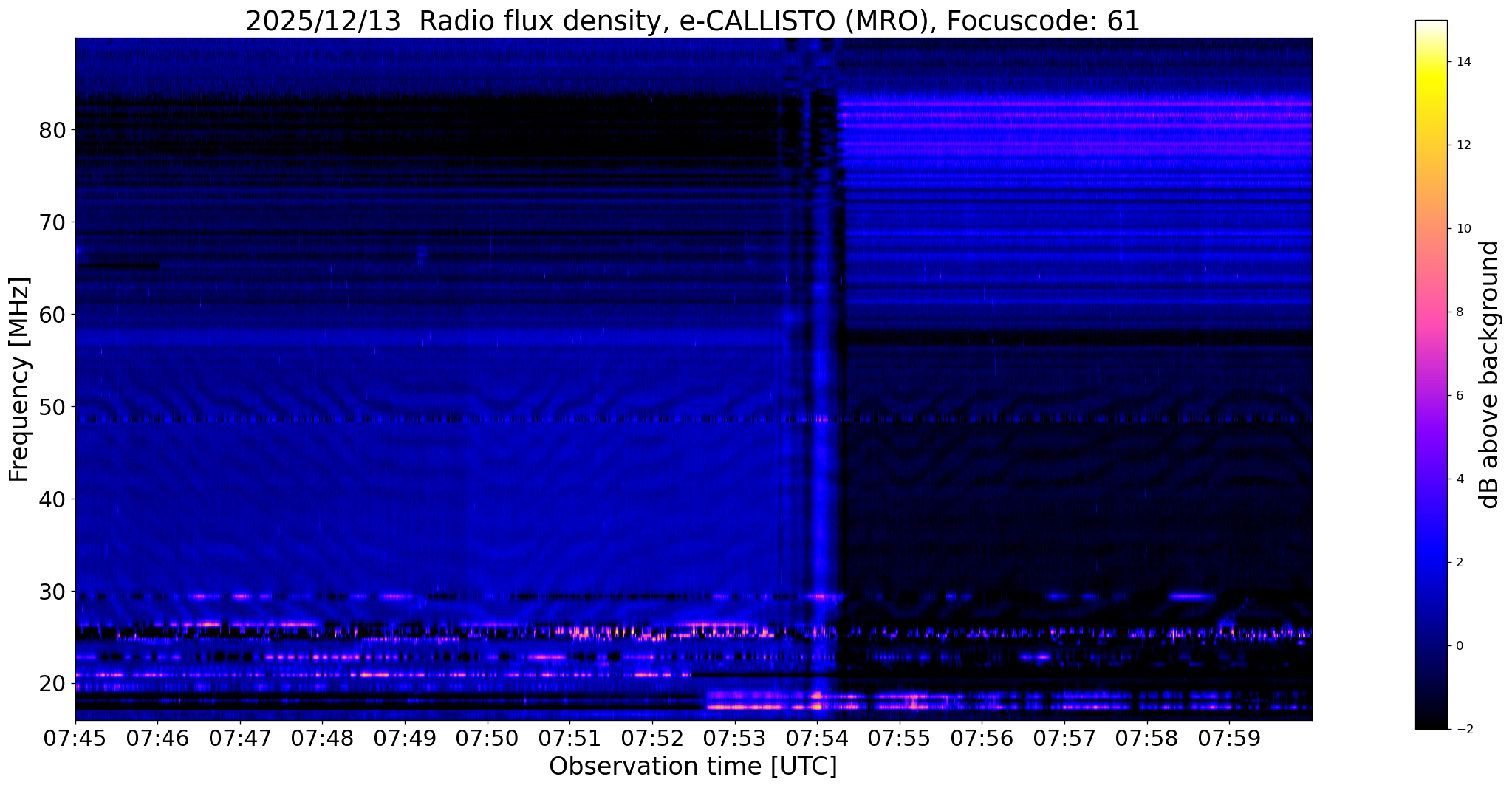Image resolution: width=1512 pixels, height=788 pixels.
Task: Select the '07:45' time tick label
Action: tap(75, 739)
